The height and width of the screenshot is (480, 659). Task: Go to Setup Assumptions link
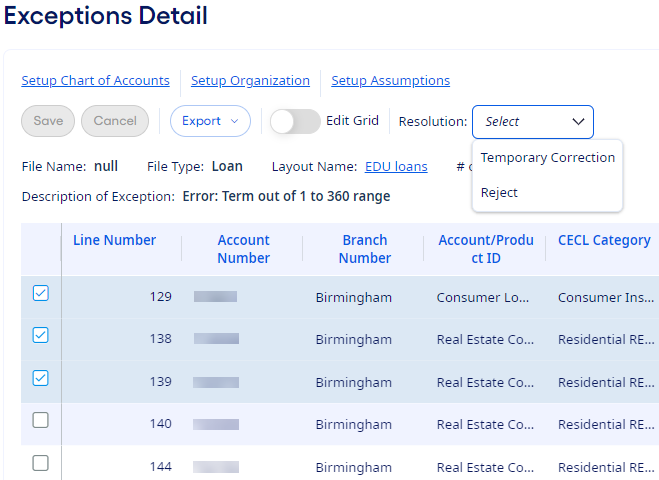[390, 81]
